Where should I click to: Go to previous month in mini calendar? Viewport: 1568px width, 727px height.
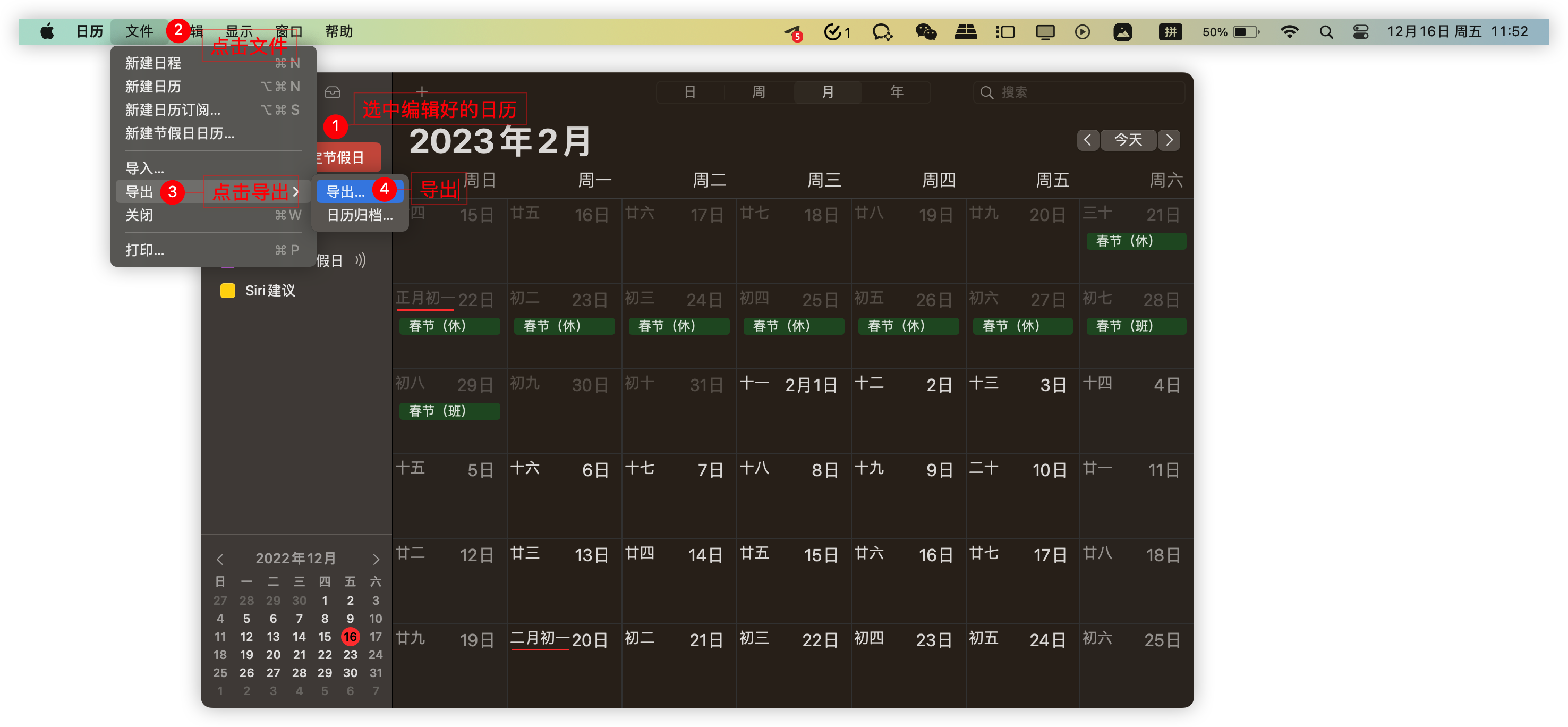[220, 559]
